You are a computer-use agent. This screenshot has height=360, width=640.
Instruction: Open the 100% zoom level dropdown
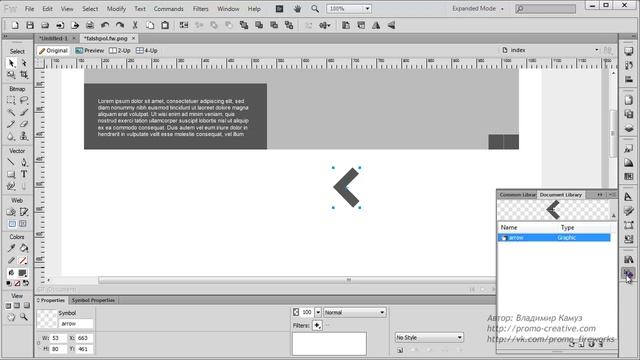coord(367,9)
